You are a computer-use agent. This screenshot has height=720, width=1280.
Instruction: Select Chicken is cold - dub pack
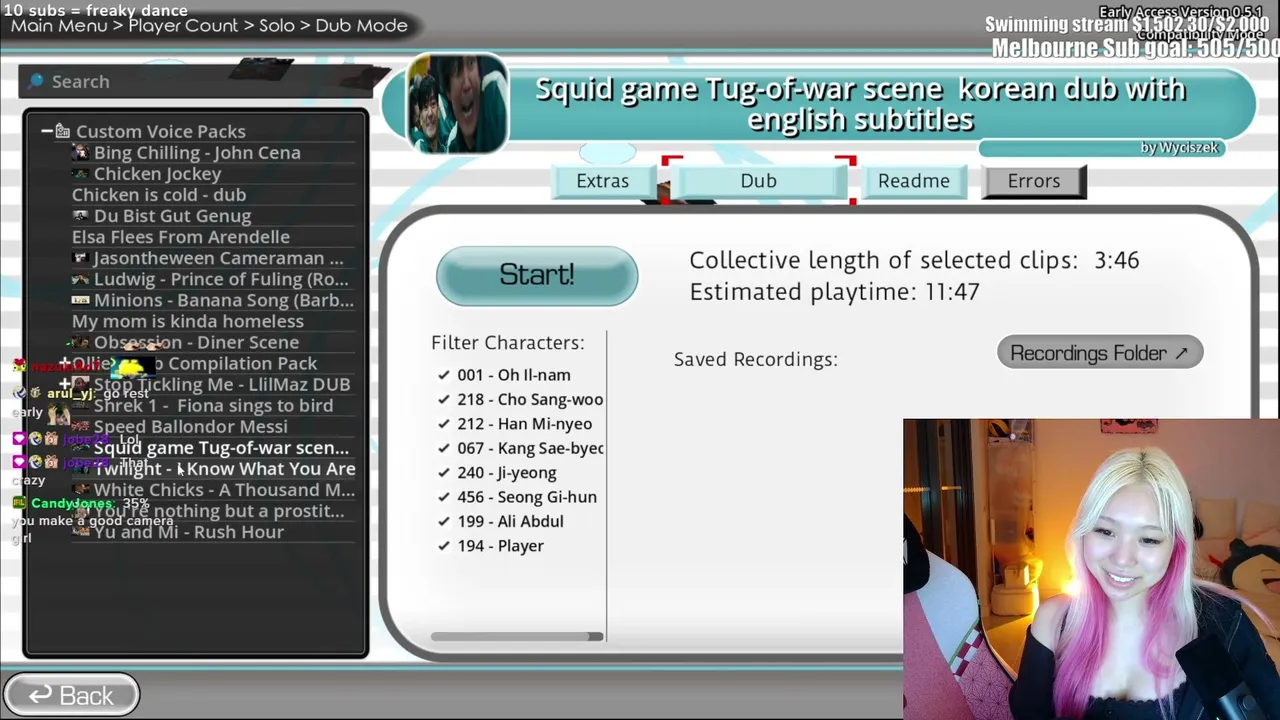pos(159,195)
